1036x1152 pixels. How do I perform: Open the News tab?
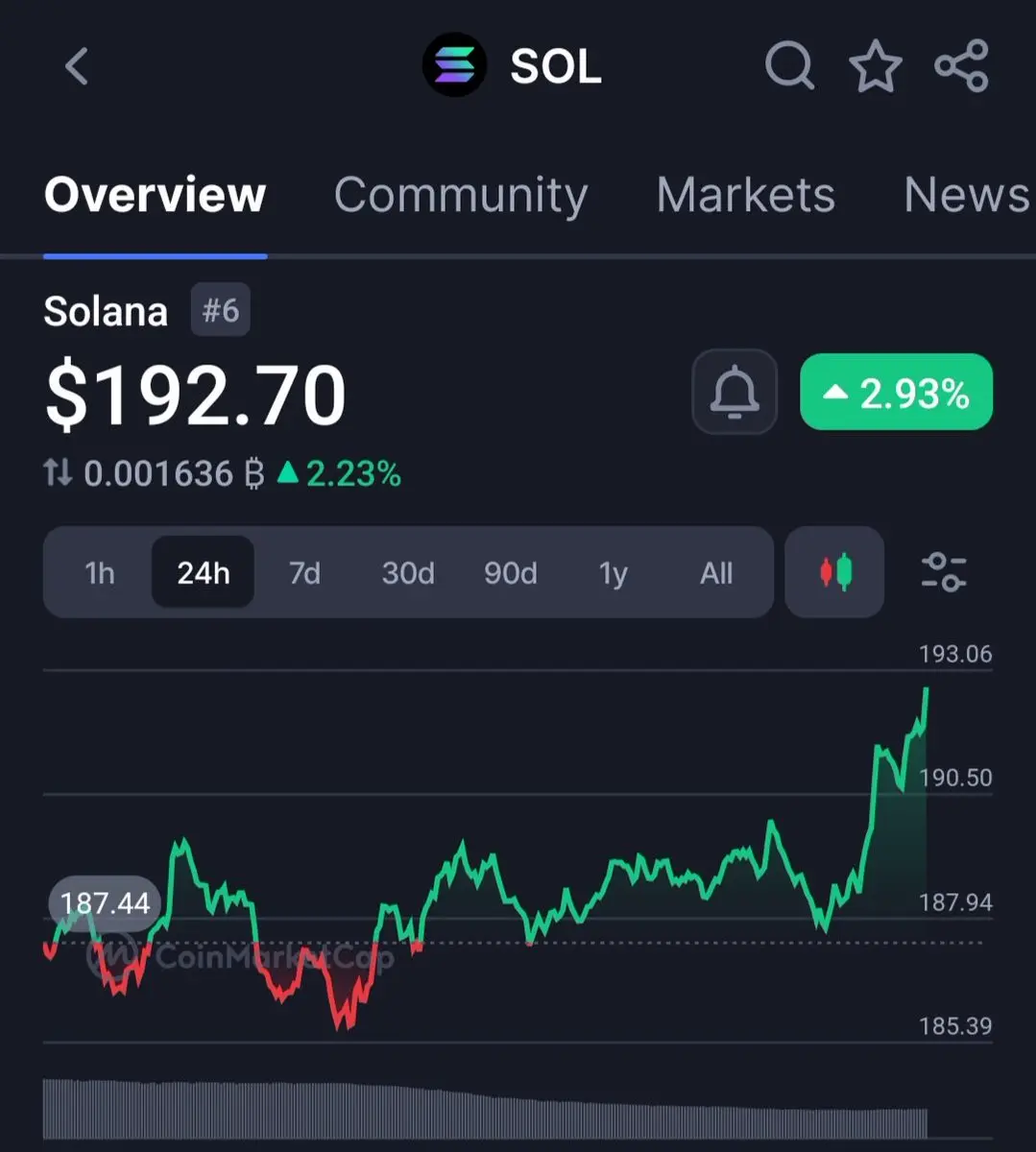pyautogui.click(x=967, y=195)
